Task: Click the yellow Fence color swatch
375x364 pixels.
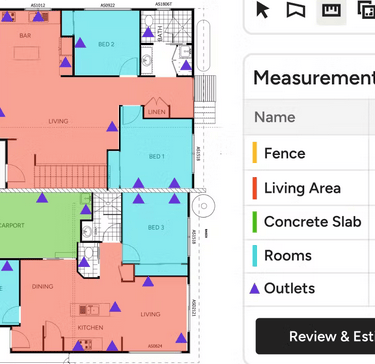Action: pyautogui.click(x=255, y=153)
